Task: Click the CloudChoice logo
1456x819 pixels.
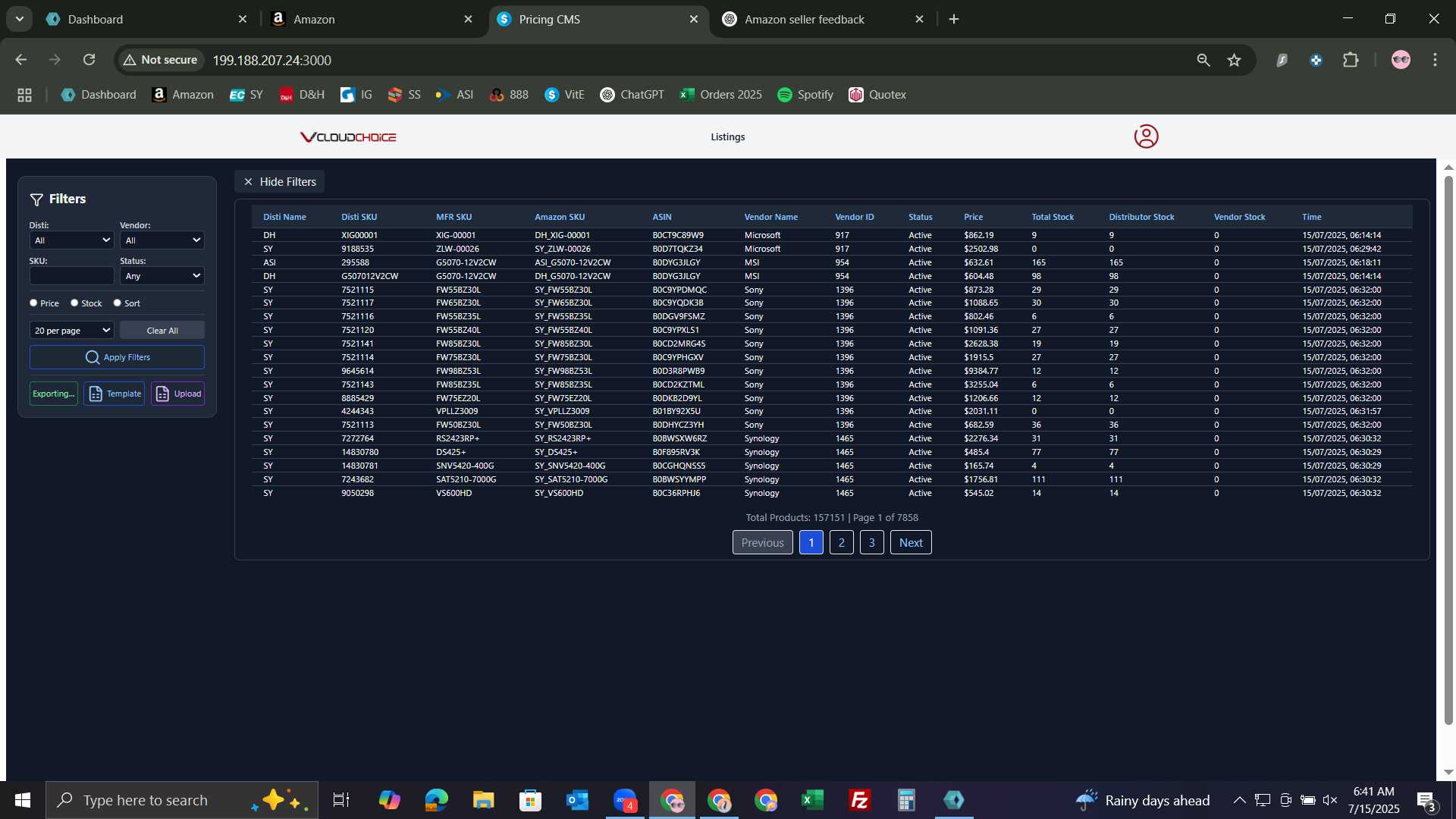Action: click(x=348, y=137)
